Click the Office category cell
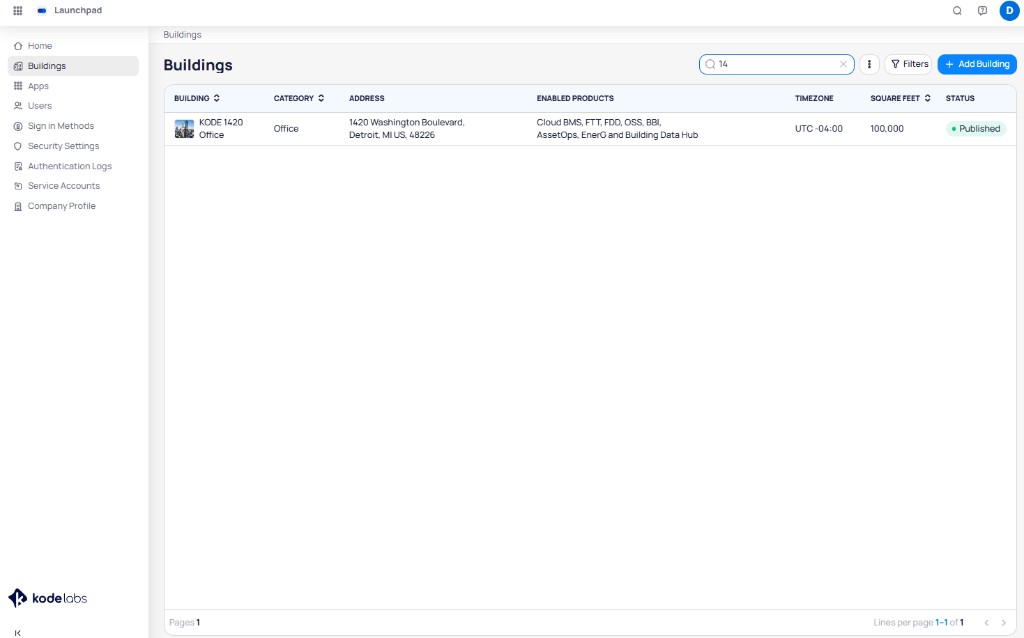Image resolution: width=1024 pixels, height=638 pixels. pos(286,129)
